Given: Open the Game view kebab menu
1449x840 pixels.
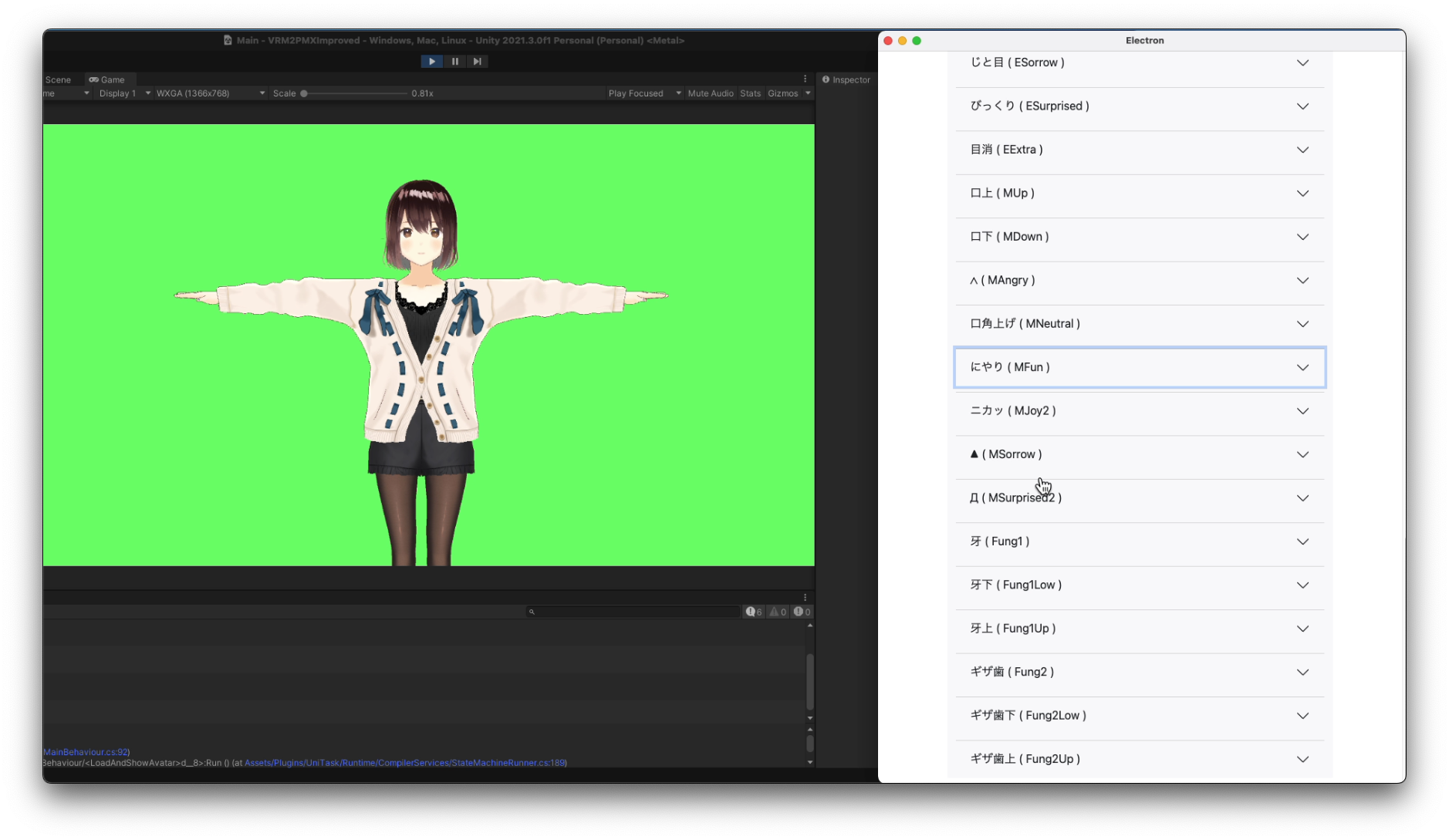Looking at the screenshot, I should coord(805,79).
